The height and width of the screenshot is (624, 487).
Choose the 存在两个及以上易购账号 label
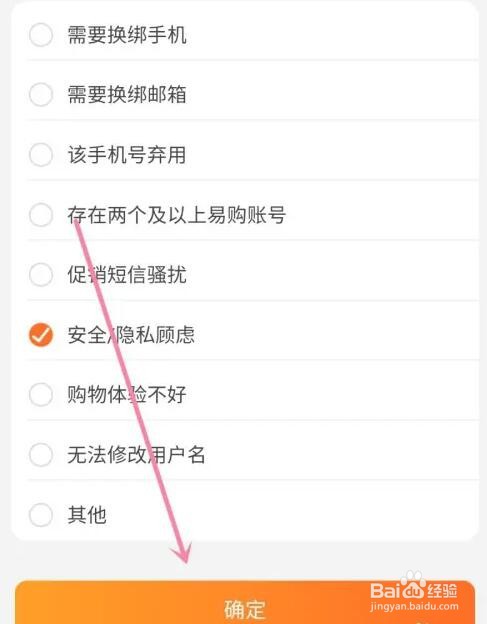(177, 215)
